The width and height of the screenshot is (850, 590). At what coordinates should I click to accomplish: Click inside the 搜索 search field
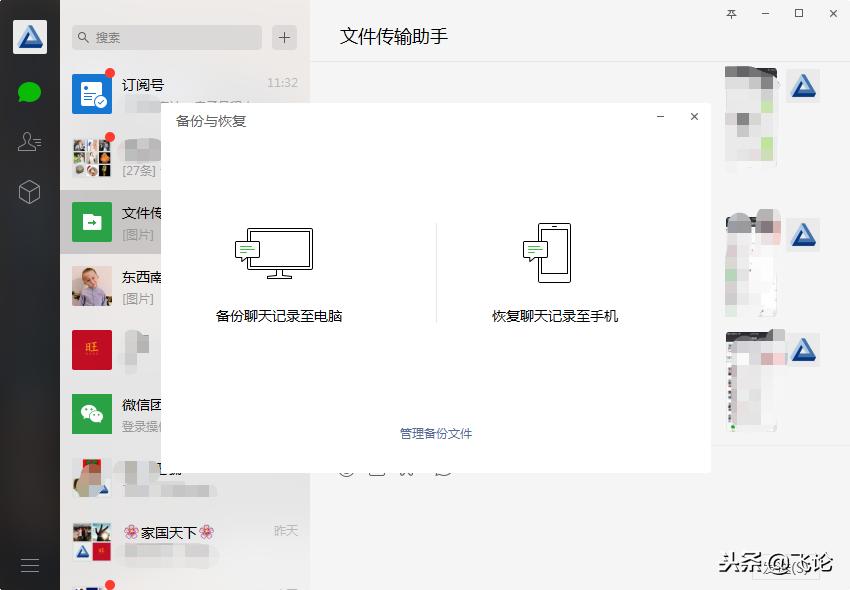tap(165, 37)
